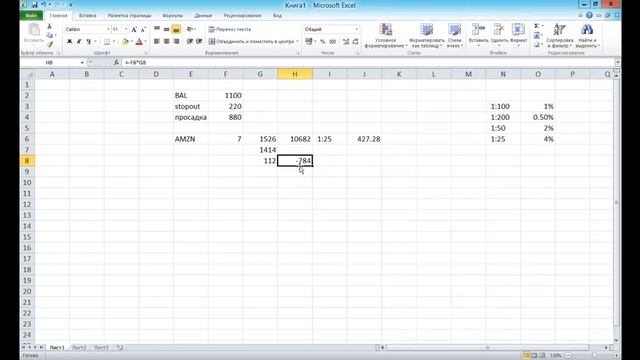This screenshot has width=640, height=360.
Task: Decrease decimal places icon
Action: coord(356,42)
